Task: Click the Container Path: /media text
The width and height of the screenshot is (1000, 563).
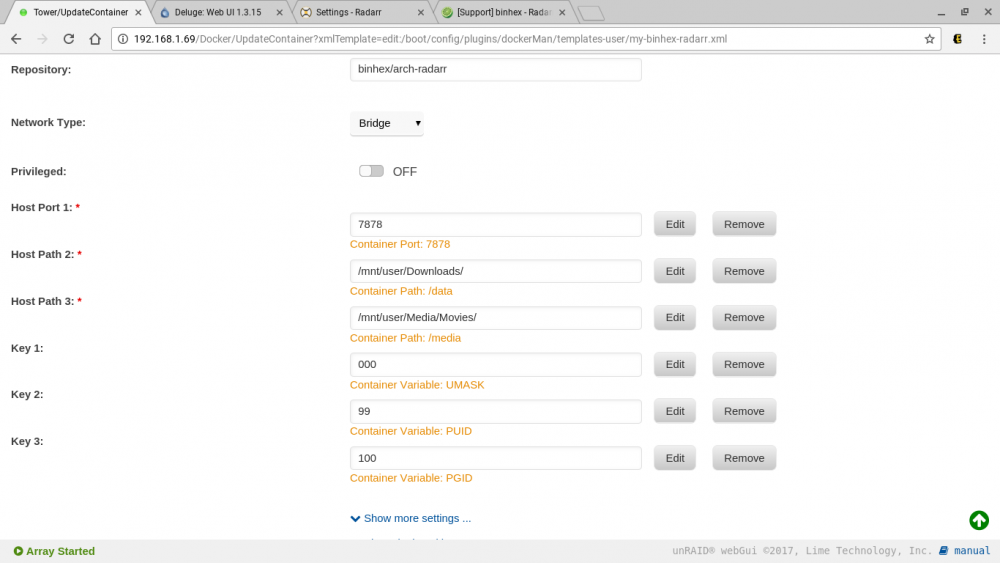Action: (x=406, y=338)
